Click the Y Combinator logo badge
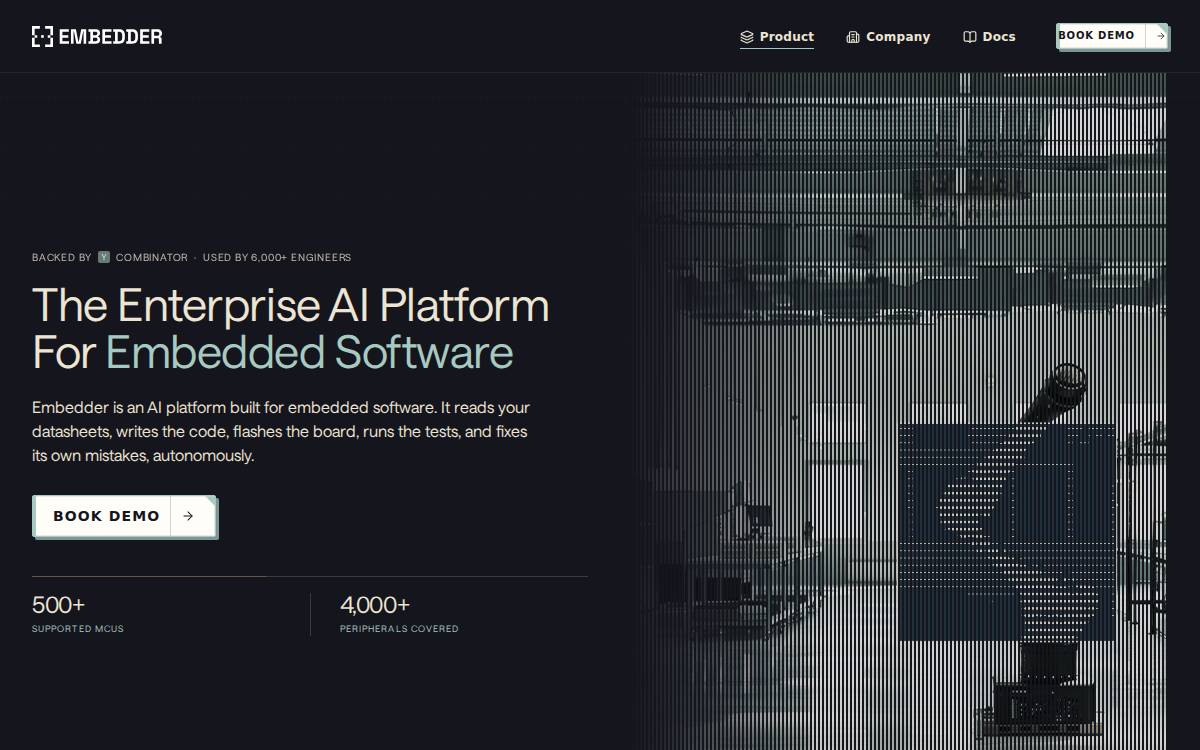Screen dimensions: 1200x750 point(104,257)
